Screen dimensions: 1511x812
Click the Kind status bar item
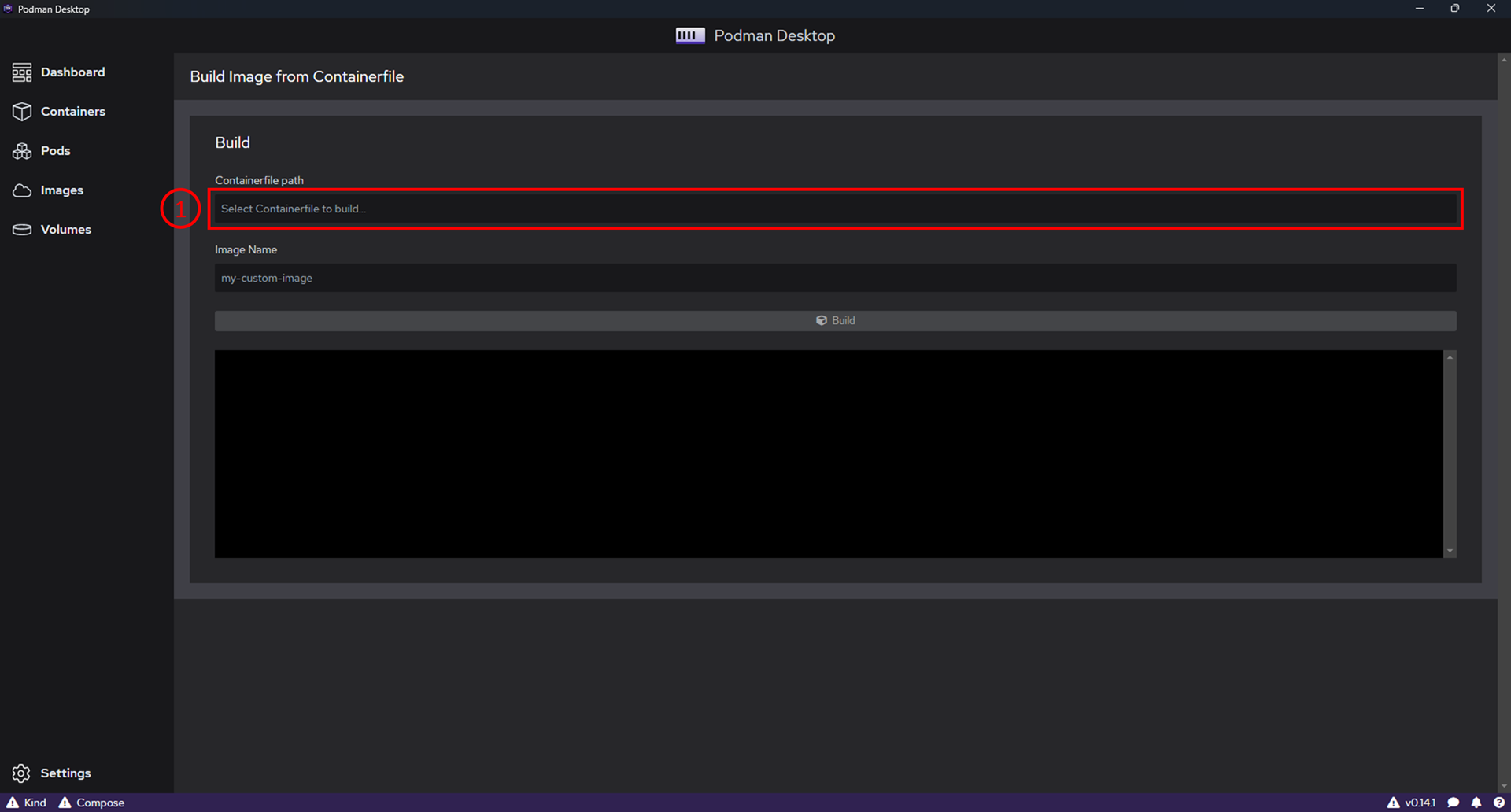click(x=27, y=803)
